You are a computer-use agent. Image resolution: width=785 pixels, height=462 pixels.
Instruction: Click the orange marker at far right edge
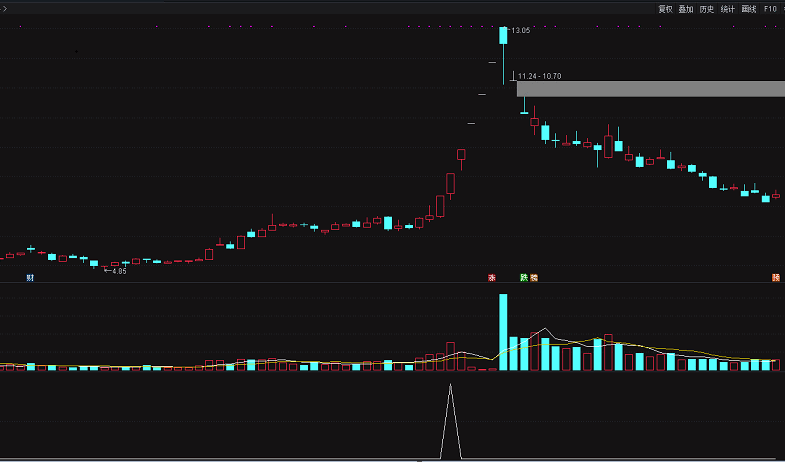pyautogui.click(x=776, y=278)
